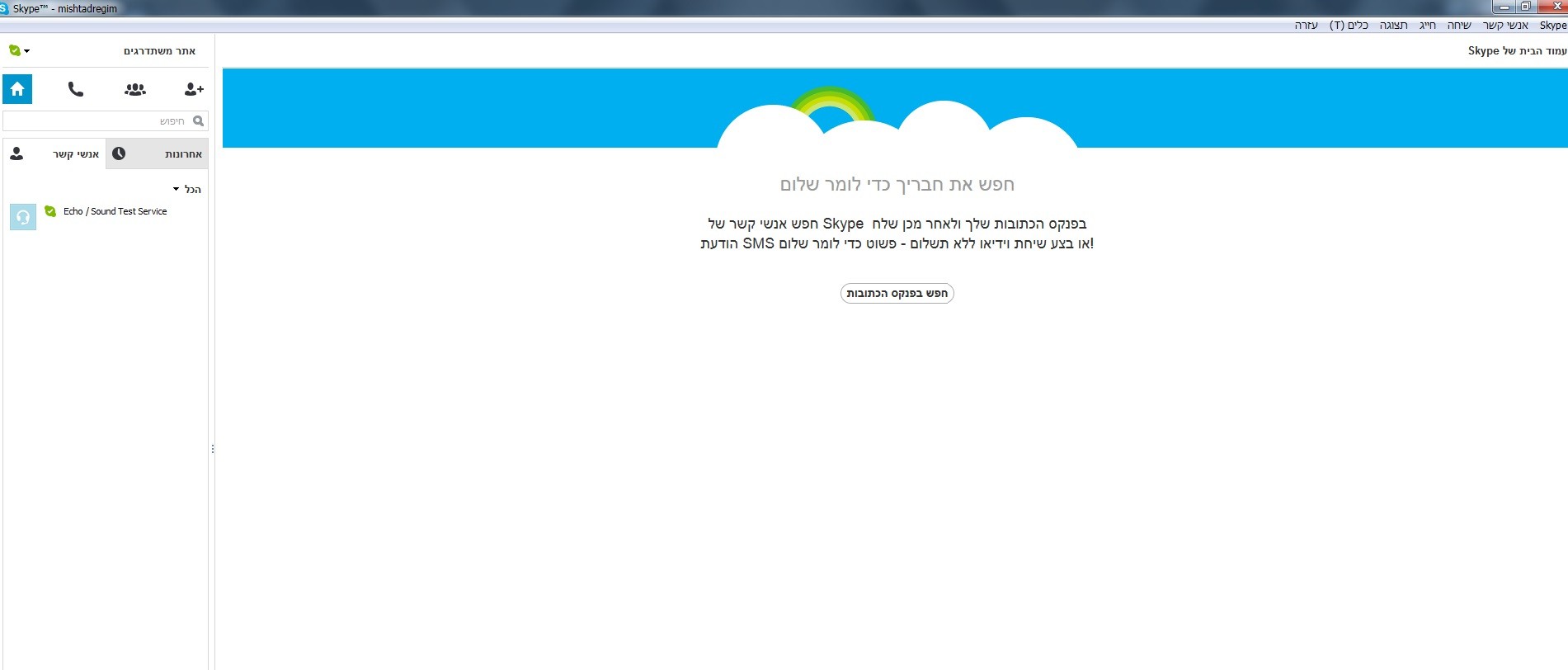Screen dimensions: 1568x670
Task: Open the שיחה menu
Action: click(1459, 26)
